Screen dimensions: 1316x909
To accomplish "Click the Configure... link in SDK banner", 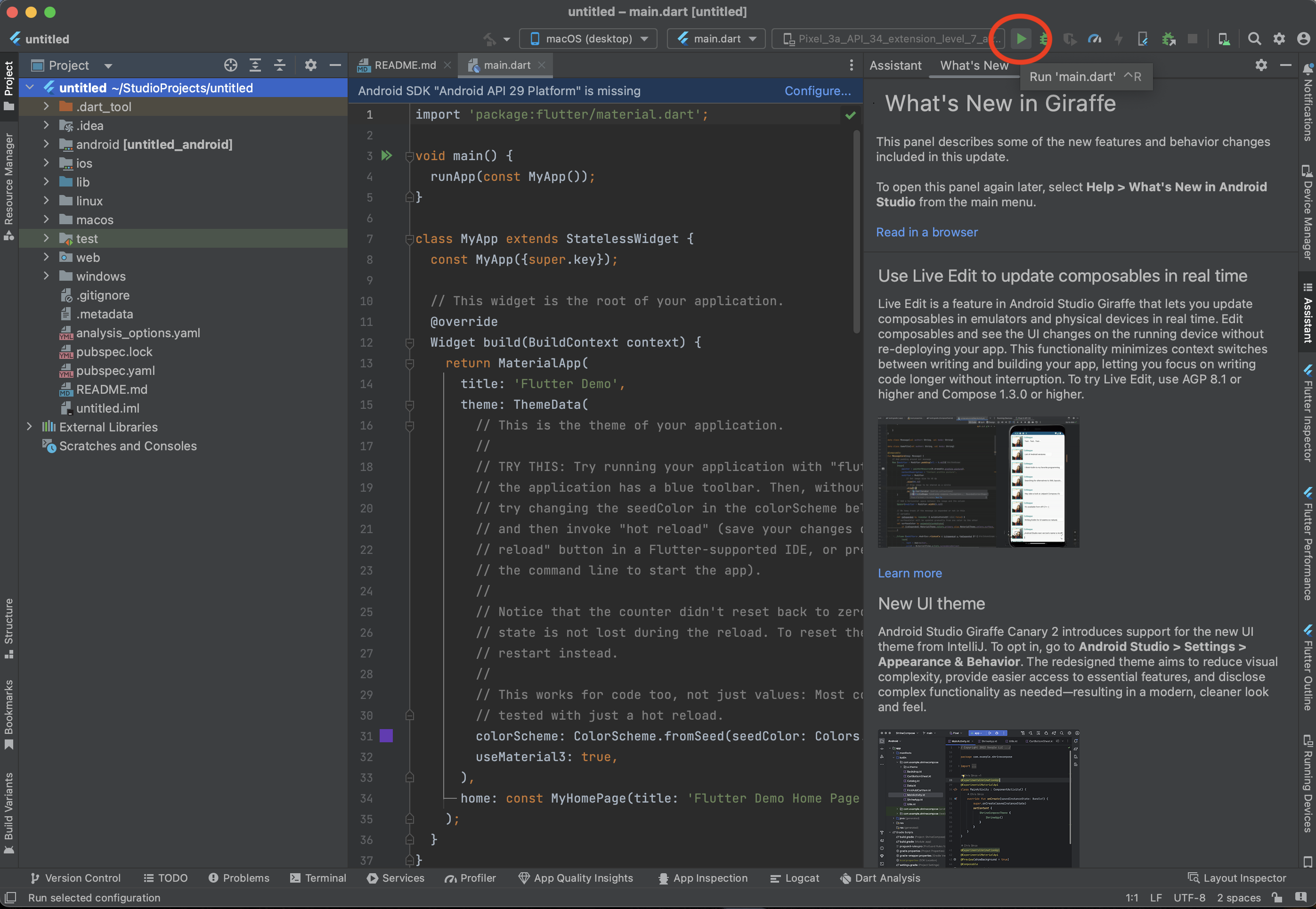I will tap(817, 91).
